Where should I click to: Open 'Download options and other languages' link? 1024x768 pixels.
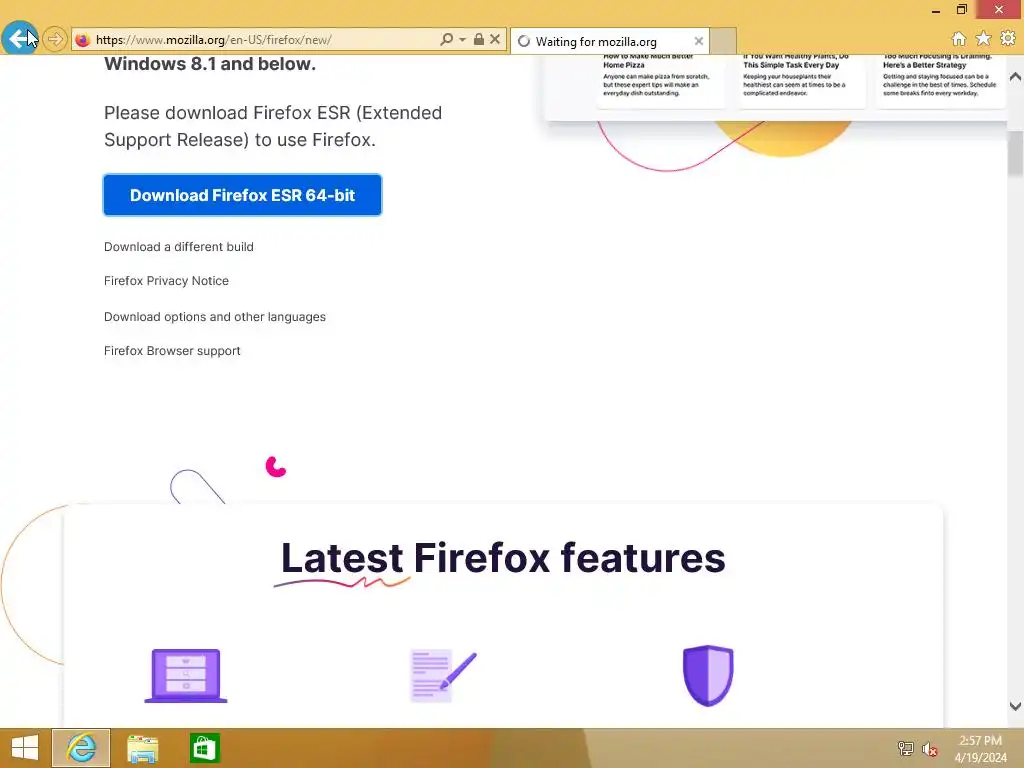pyautogui.click(x=215, y=317)
